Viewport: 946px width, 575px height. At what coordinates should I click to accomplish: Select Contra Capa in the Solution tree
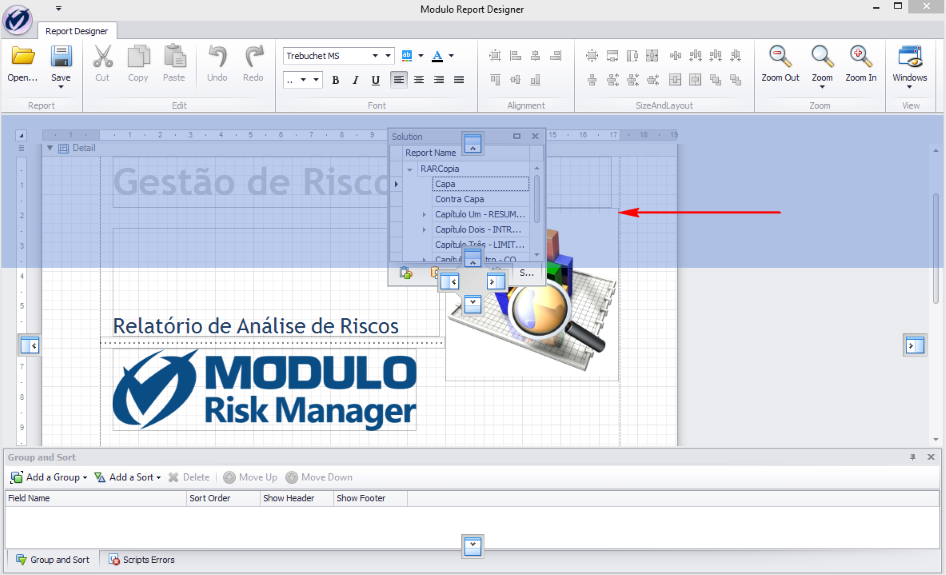coord(480,199)
